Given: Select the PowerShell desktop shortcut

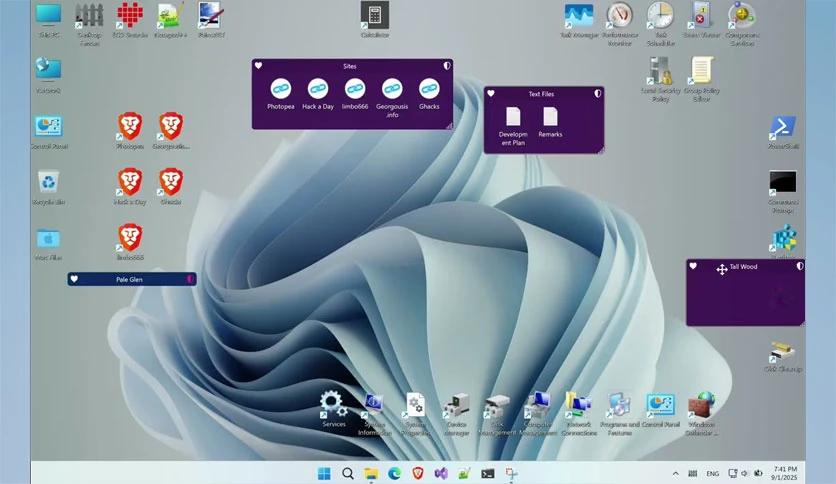Looking at the screenshot, I should (783, 131).
